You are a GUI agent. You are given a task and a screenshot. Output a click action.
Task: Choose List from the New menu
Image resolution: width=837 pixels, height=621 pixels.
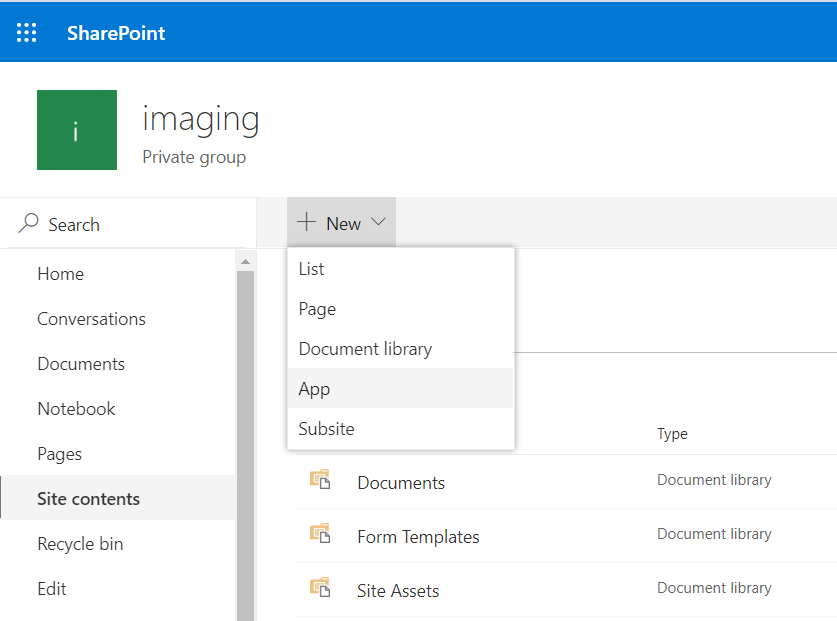click(400, 269)
